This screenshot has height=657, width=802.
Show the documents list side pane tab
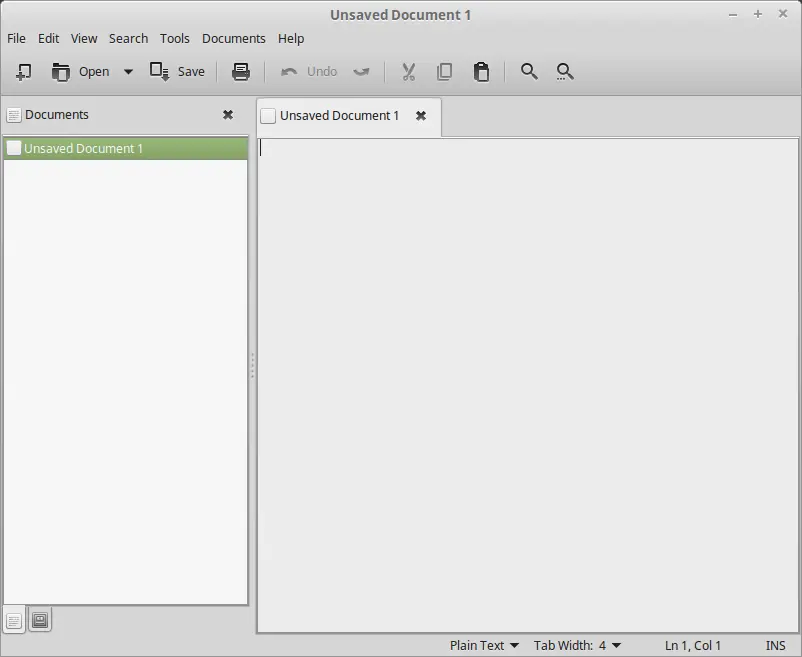click(14, 620)
